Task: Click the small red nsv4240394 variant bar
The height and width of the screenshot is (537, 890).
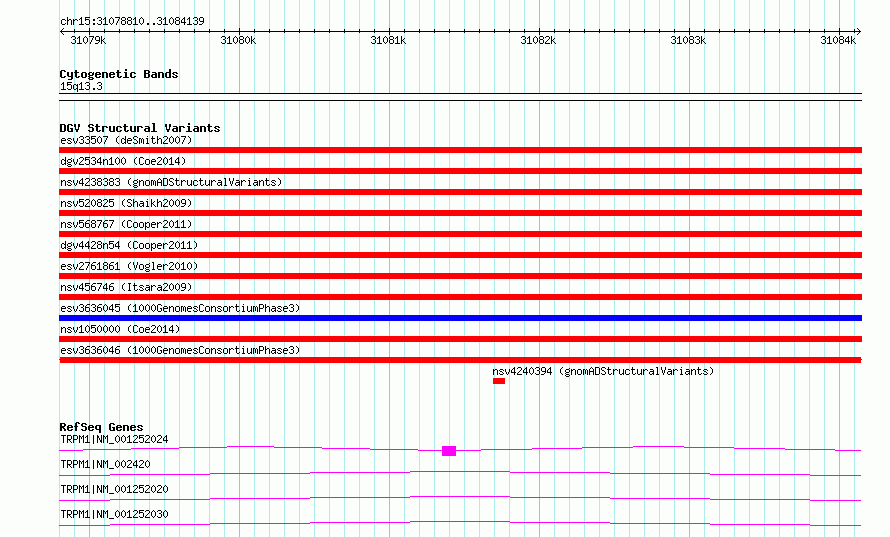Action: click(x=499, y=381)
